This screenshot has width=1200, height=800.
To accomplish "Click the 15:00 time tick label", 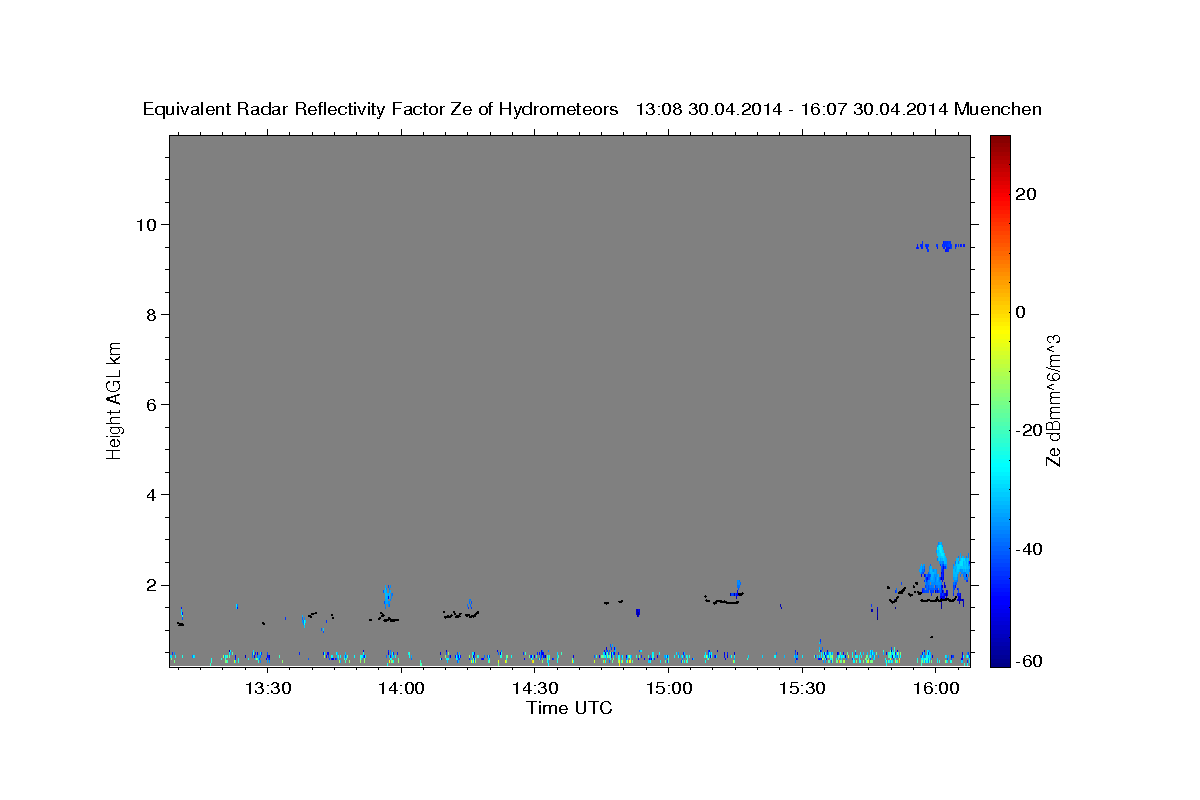I will point(669,689).
